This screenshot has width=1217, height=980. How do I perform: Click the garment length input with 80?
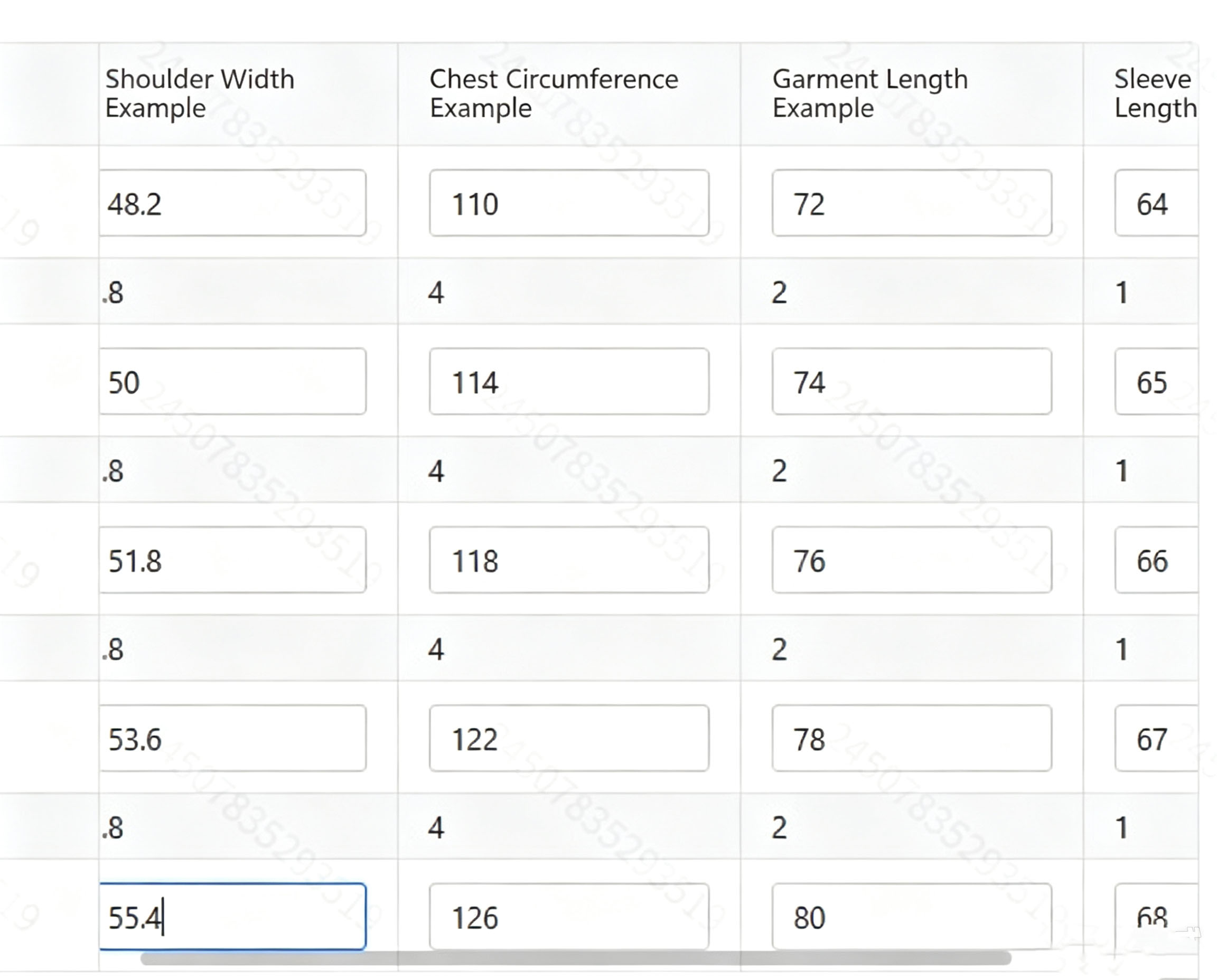[x=912, y=917]
